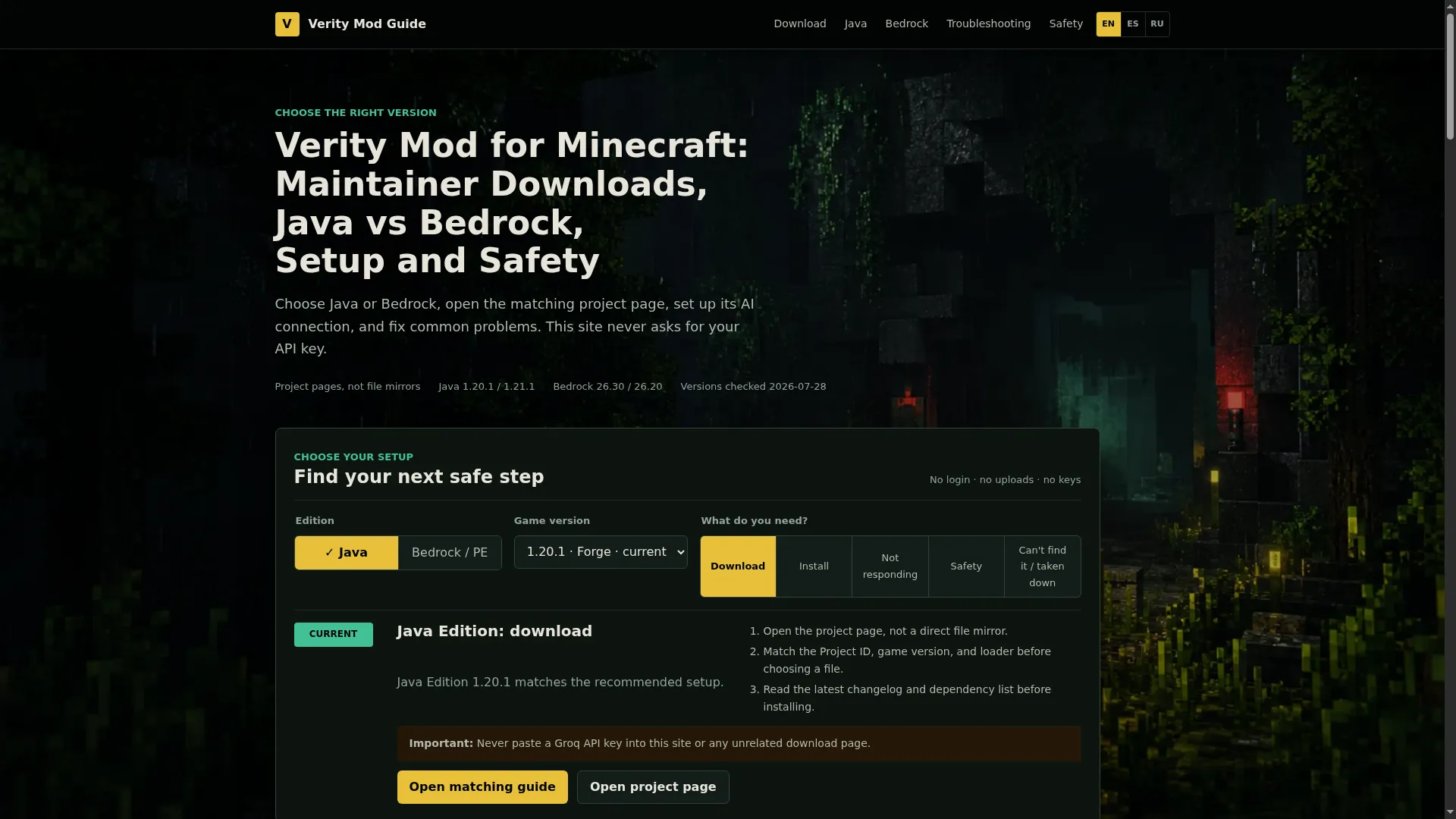Jump to Troubleshooting in the header
The image size is (1456, 819).
[x=988, y=24]
